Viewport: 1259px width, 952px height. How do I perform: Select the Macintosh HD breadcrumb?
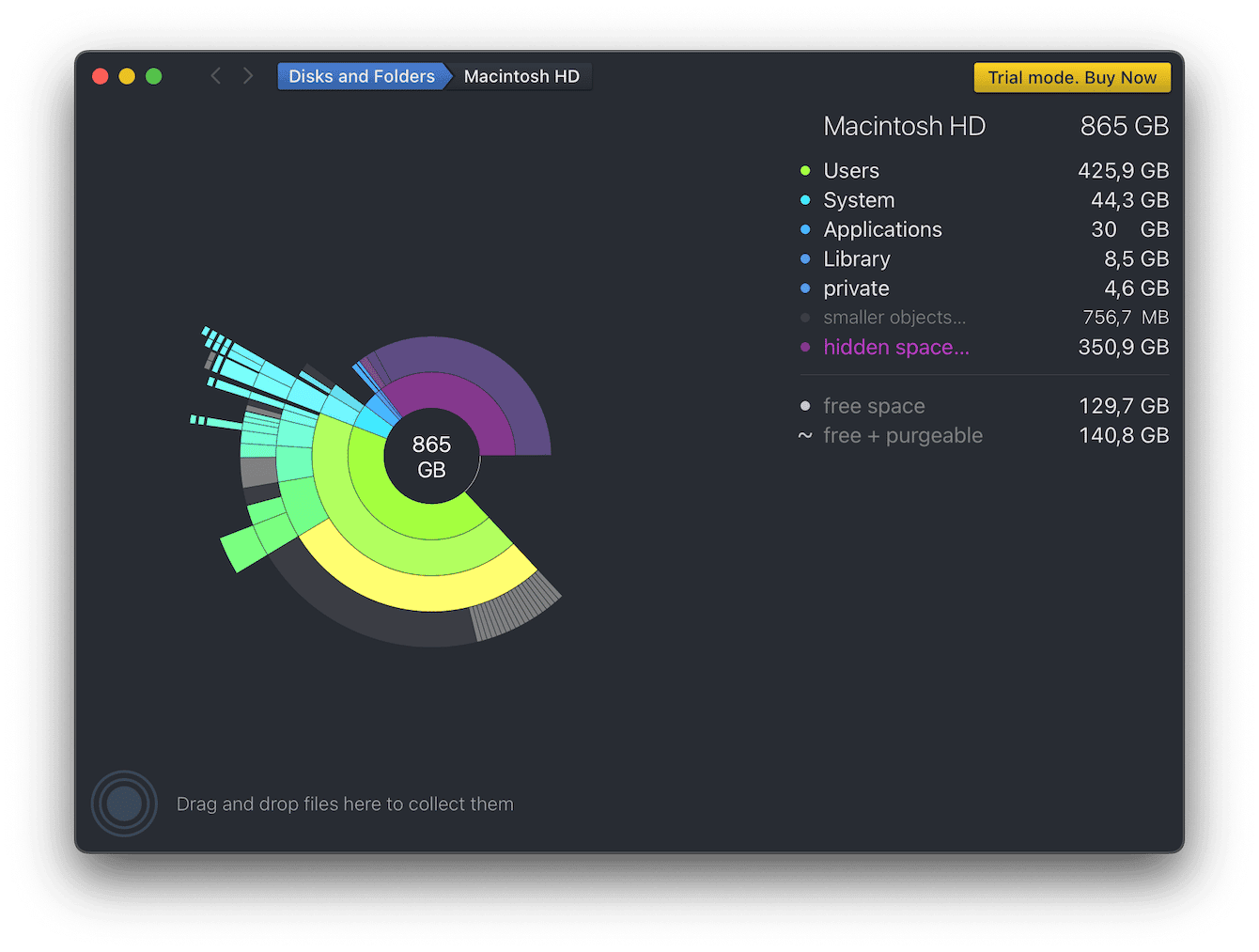point(521,76)
